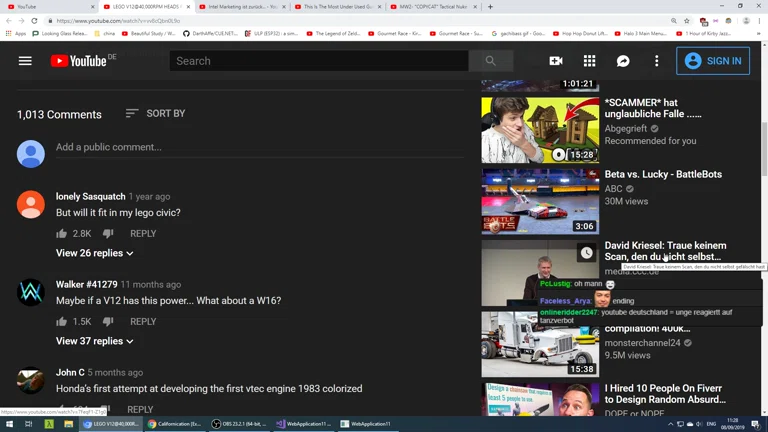Open File Explorer from the taskbar
Viewport: 768px width, 432px height.
[68, 424]
